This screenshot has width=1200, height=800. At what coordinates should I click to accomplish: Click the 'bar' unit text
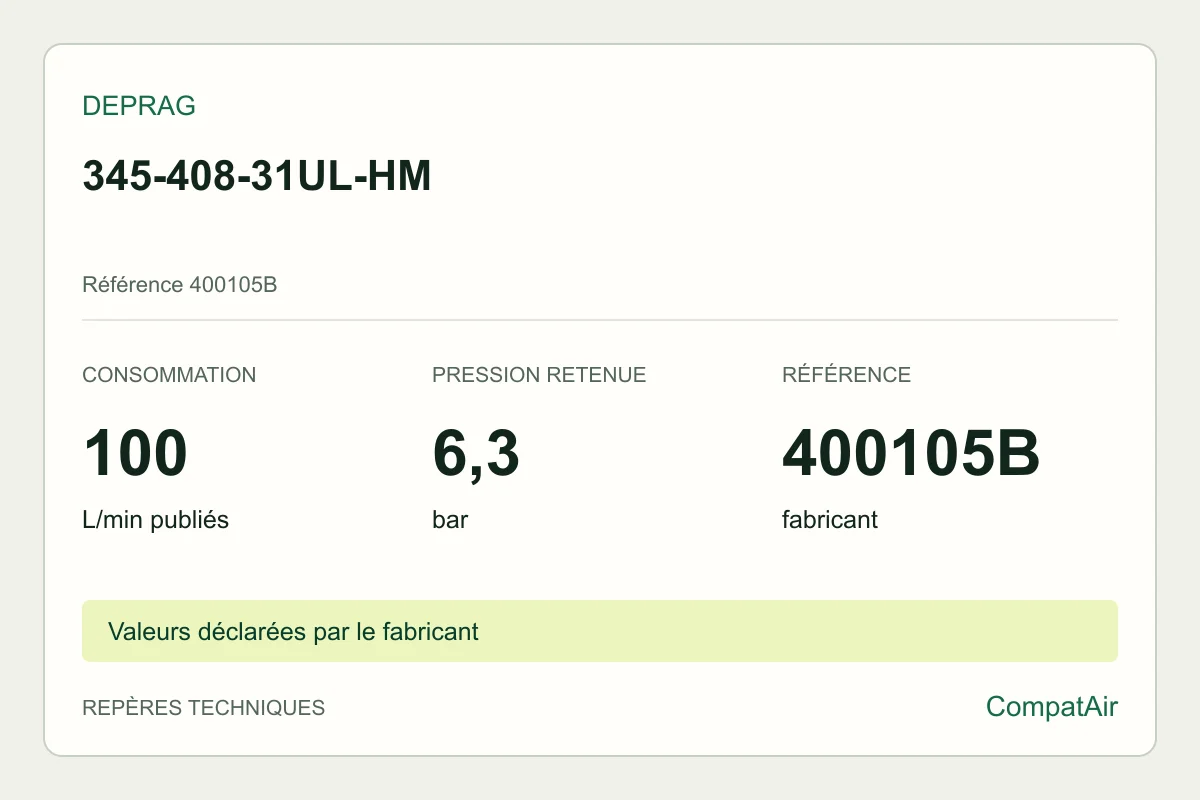[450, 520]
